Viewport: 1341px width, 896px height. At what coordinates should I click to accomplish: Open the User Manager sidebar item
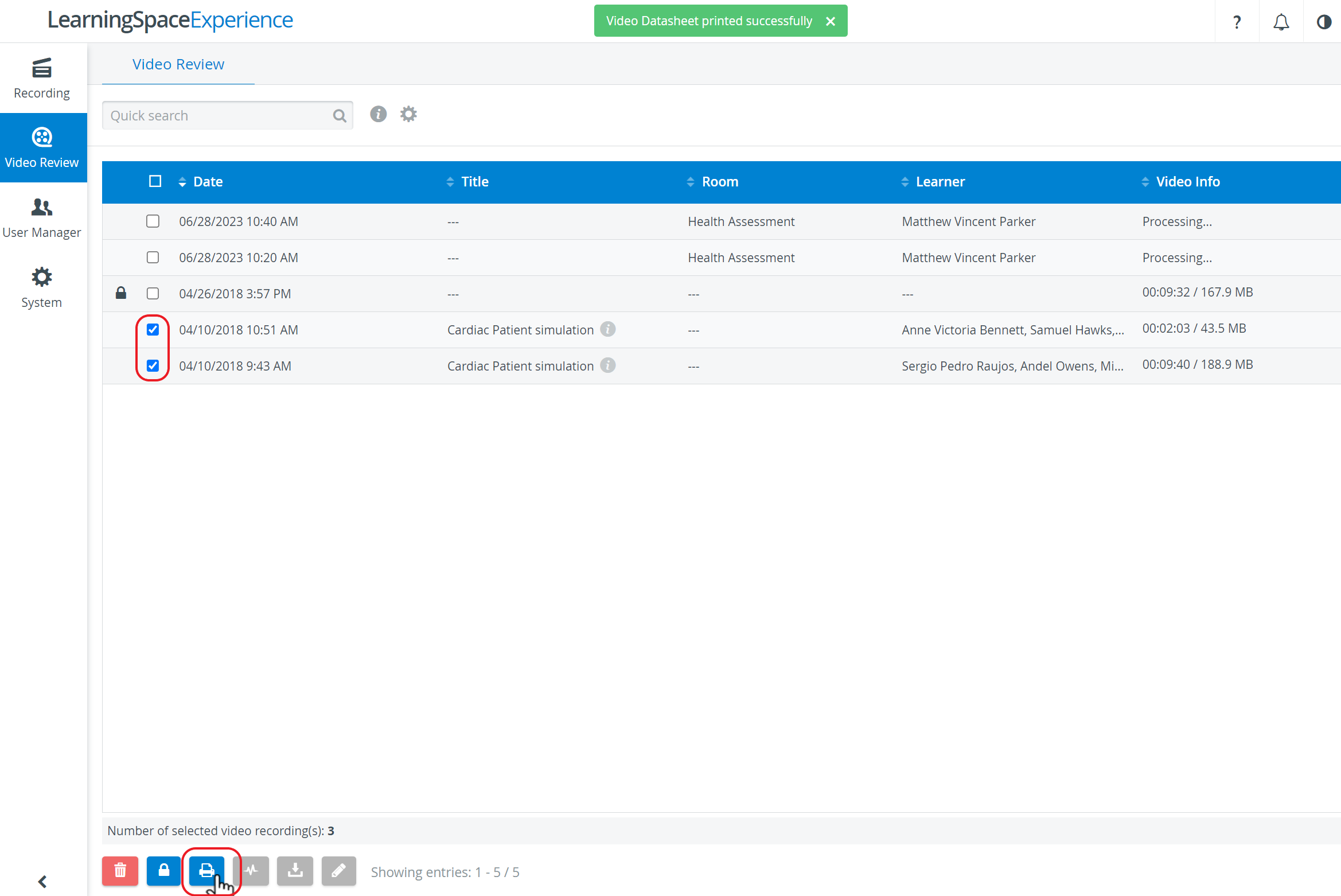click(42, 218)
